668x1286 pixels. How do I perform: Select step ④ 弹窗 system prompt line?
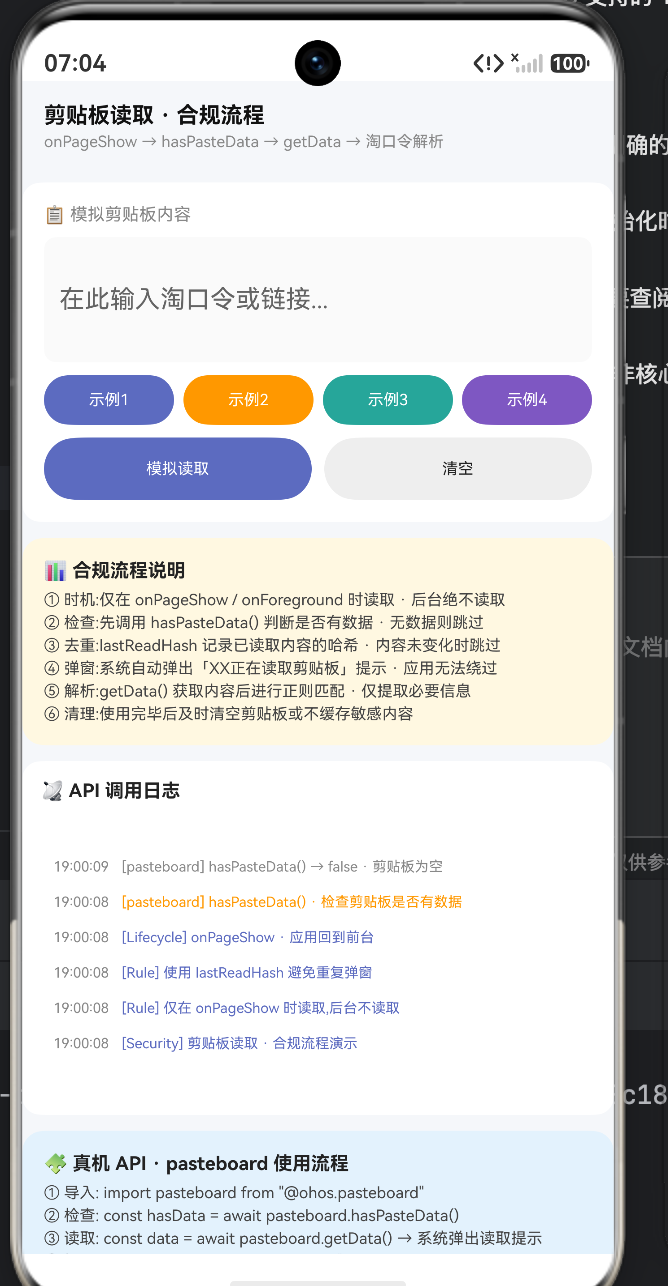pos(271,668)
